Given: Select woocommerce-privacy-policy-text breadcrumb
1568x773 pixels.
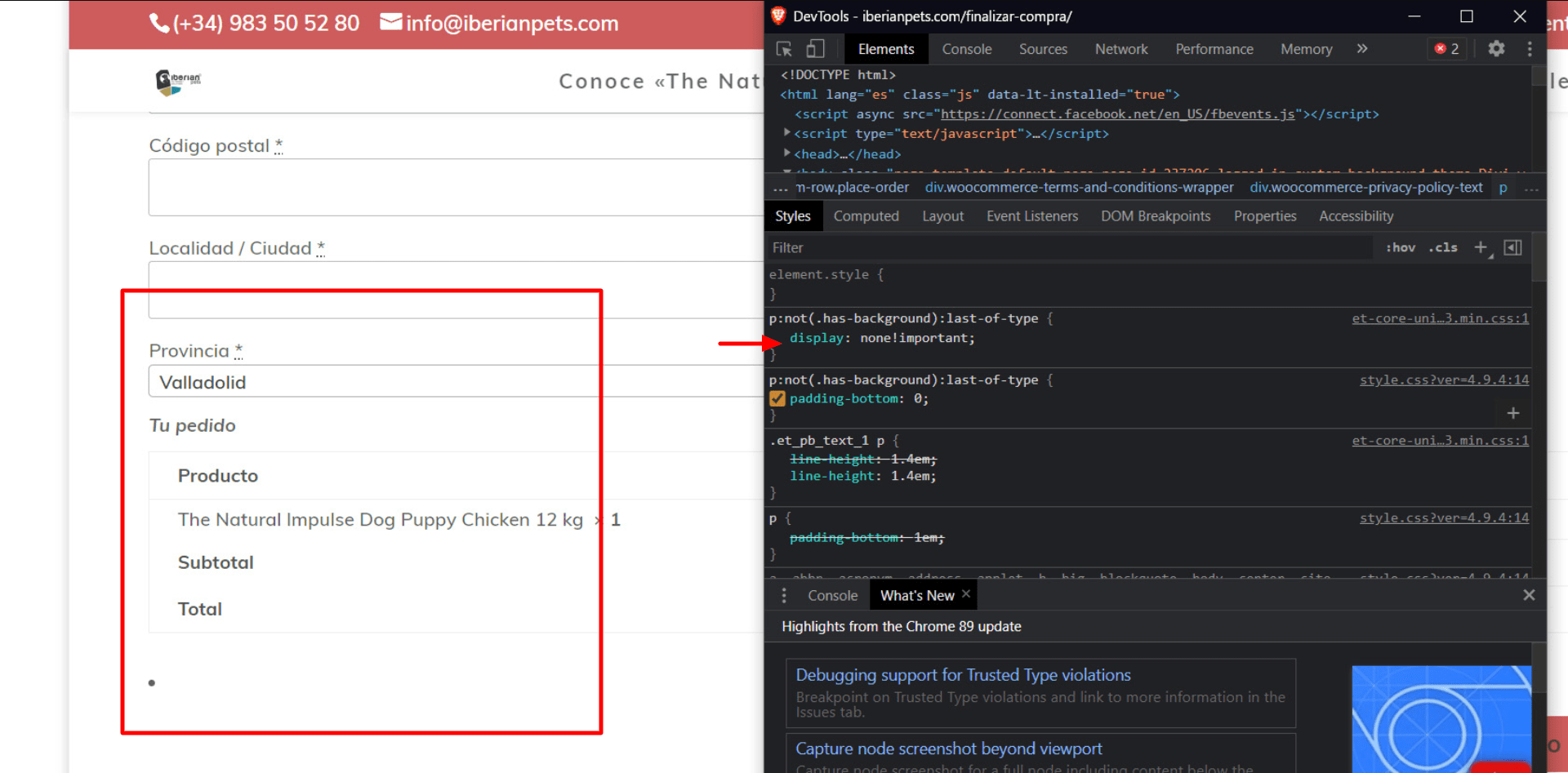Looking at the screenshot, I should (x=1365, y=188).
